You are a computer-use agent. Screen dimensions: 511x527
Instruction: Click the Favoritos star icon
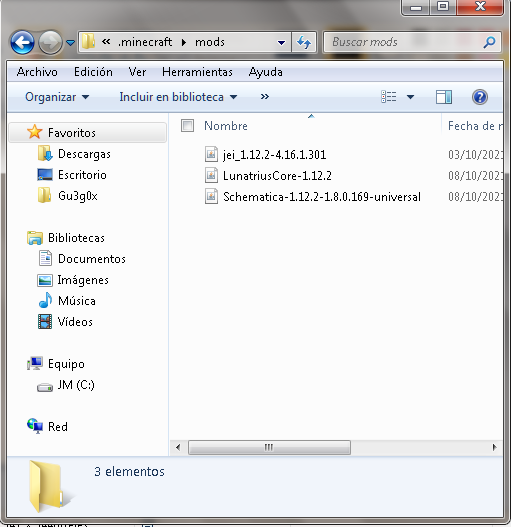34,132
